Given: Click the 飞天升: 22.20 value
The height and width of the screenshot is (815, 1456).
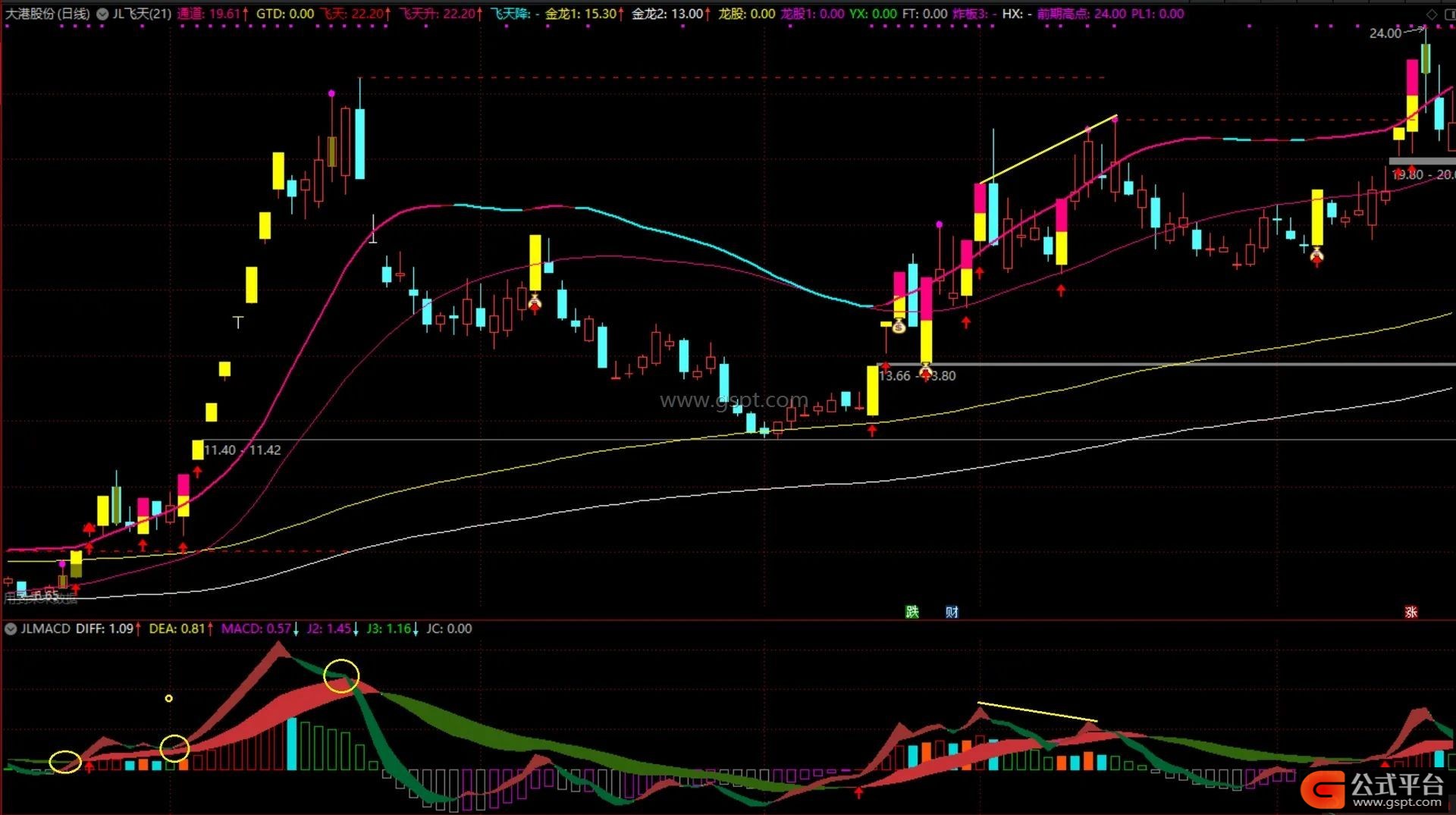Looking at the screenshot, I should 441,14.
